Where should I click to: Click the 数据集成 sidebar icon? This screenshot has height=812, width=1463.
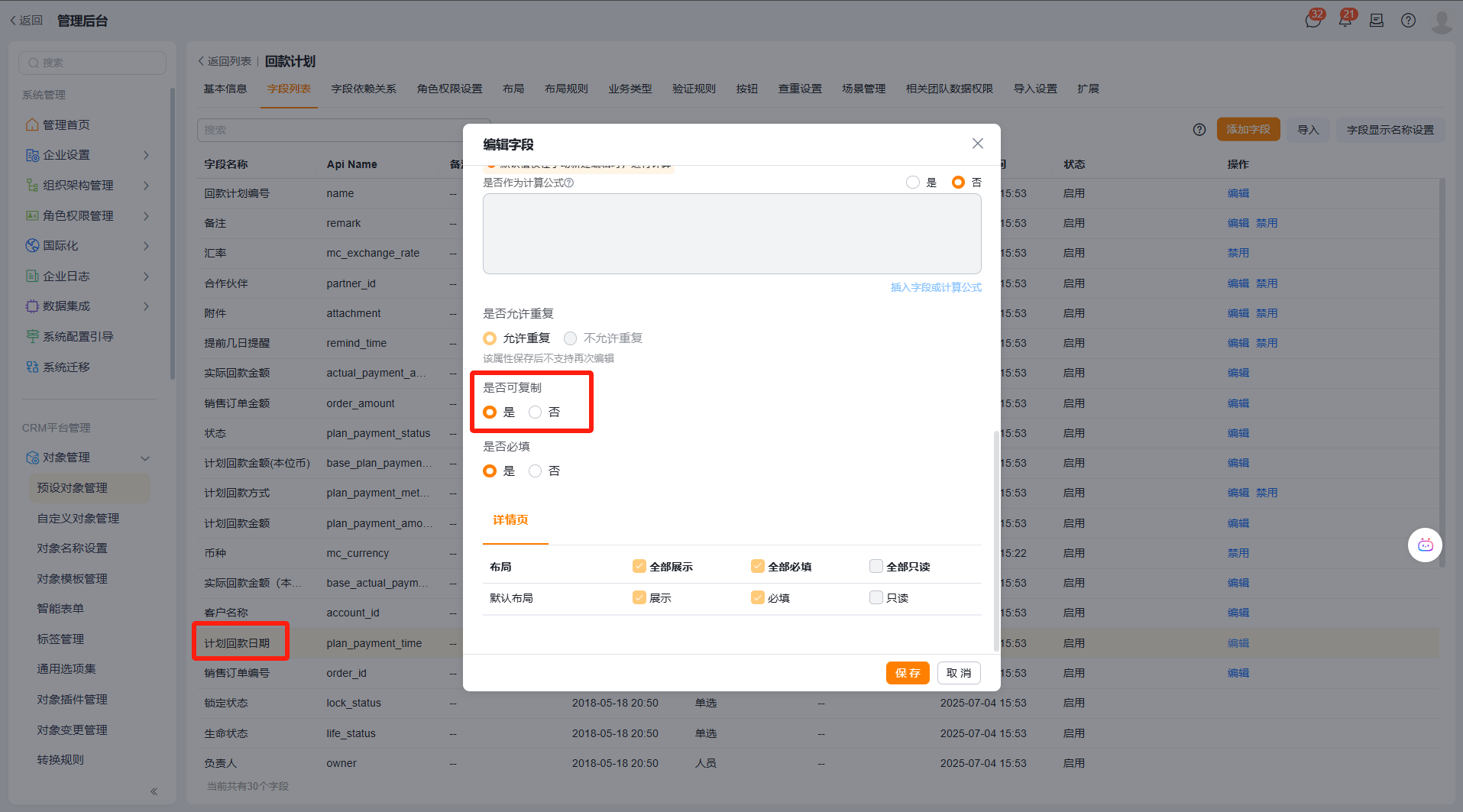pos(32,306)
